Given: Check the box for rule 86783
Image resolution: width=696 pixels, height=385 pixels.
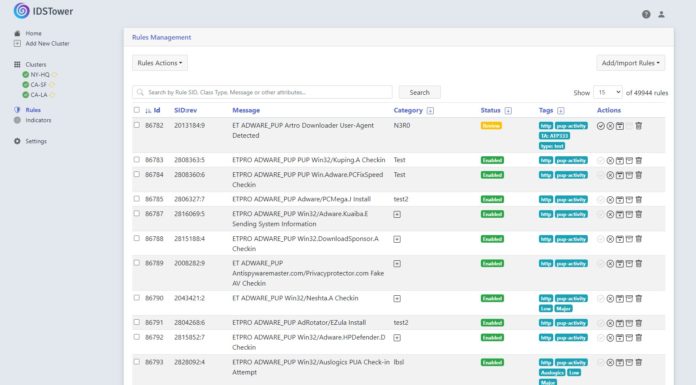Looking at the screenshot, I should pyautogui.click(x=137, y=159).
